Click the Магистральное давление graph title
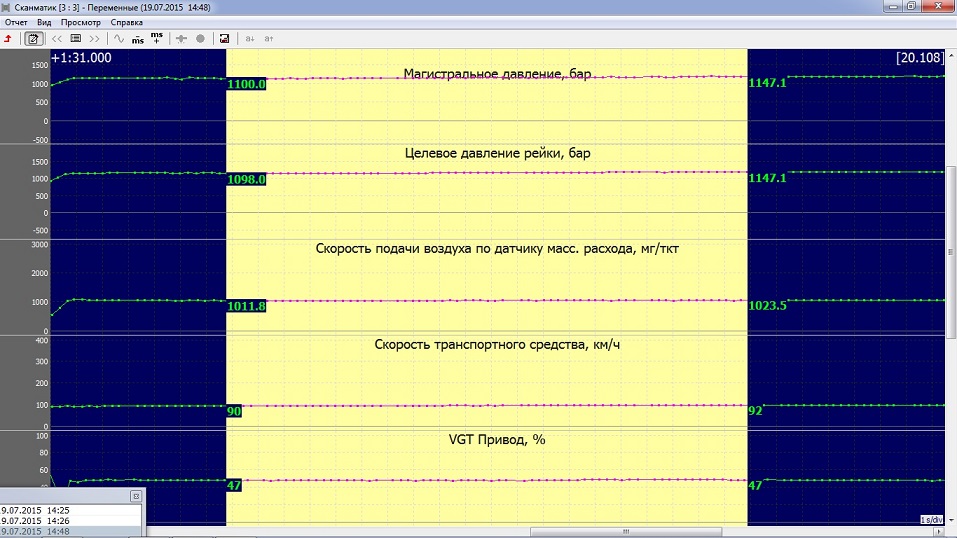 coord(497,74)
